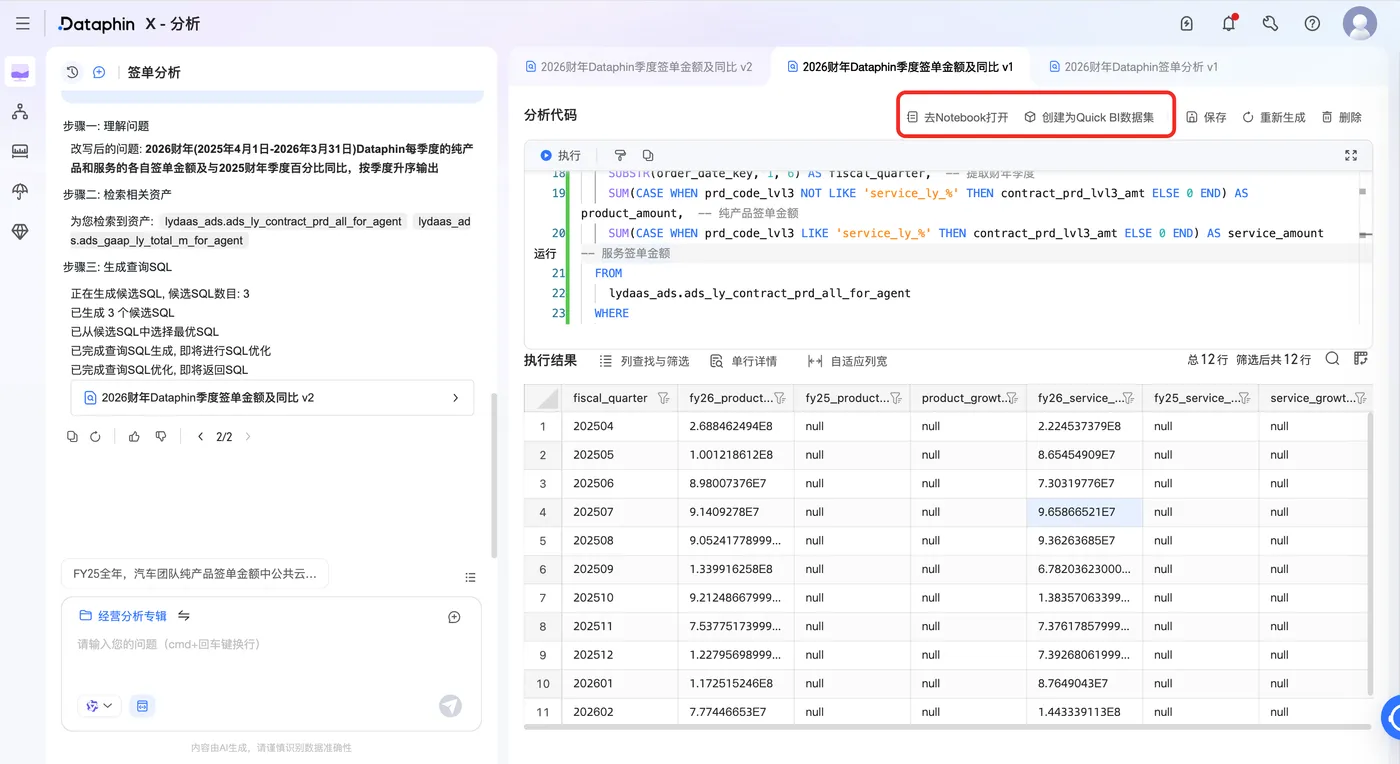Switch to the 季度签单金额及同比 v2 tab
1400x764 pixels.
point(639,67)
